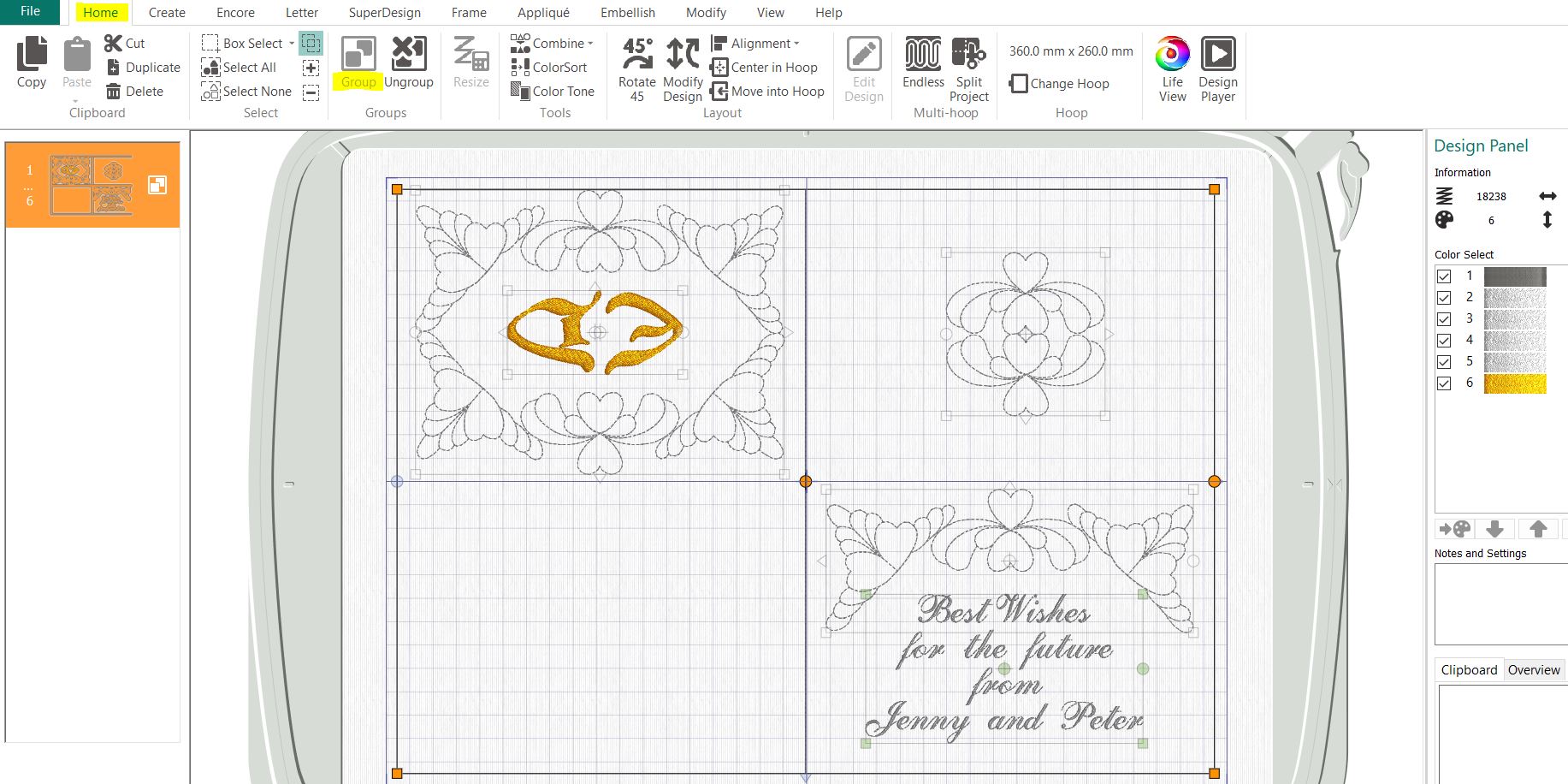Click the Box Select tool
This screenshot has height=784, width=1568.
coord(242,43)
